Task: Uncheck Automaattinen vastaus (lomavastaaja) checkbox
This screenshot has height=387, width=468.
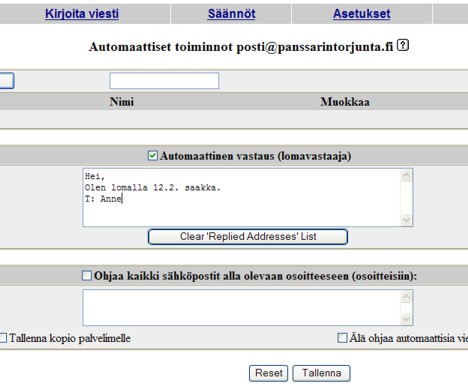Action: [153, 156]
